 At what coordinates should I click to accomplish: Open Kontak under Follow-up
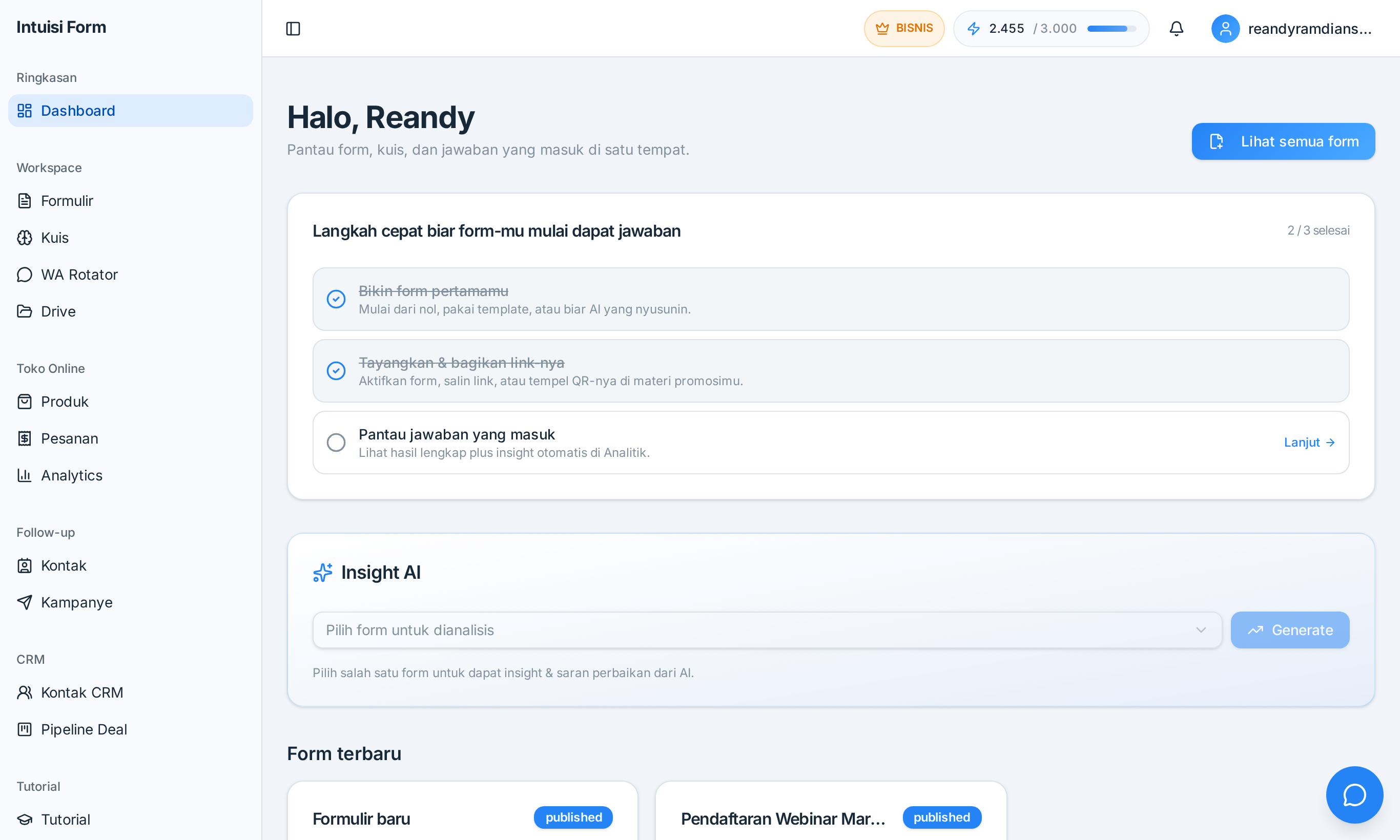click(x=130, y=565)
